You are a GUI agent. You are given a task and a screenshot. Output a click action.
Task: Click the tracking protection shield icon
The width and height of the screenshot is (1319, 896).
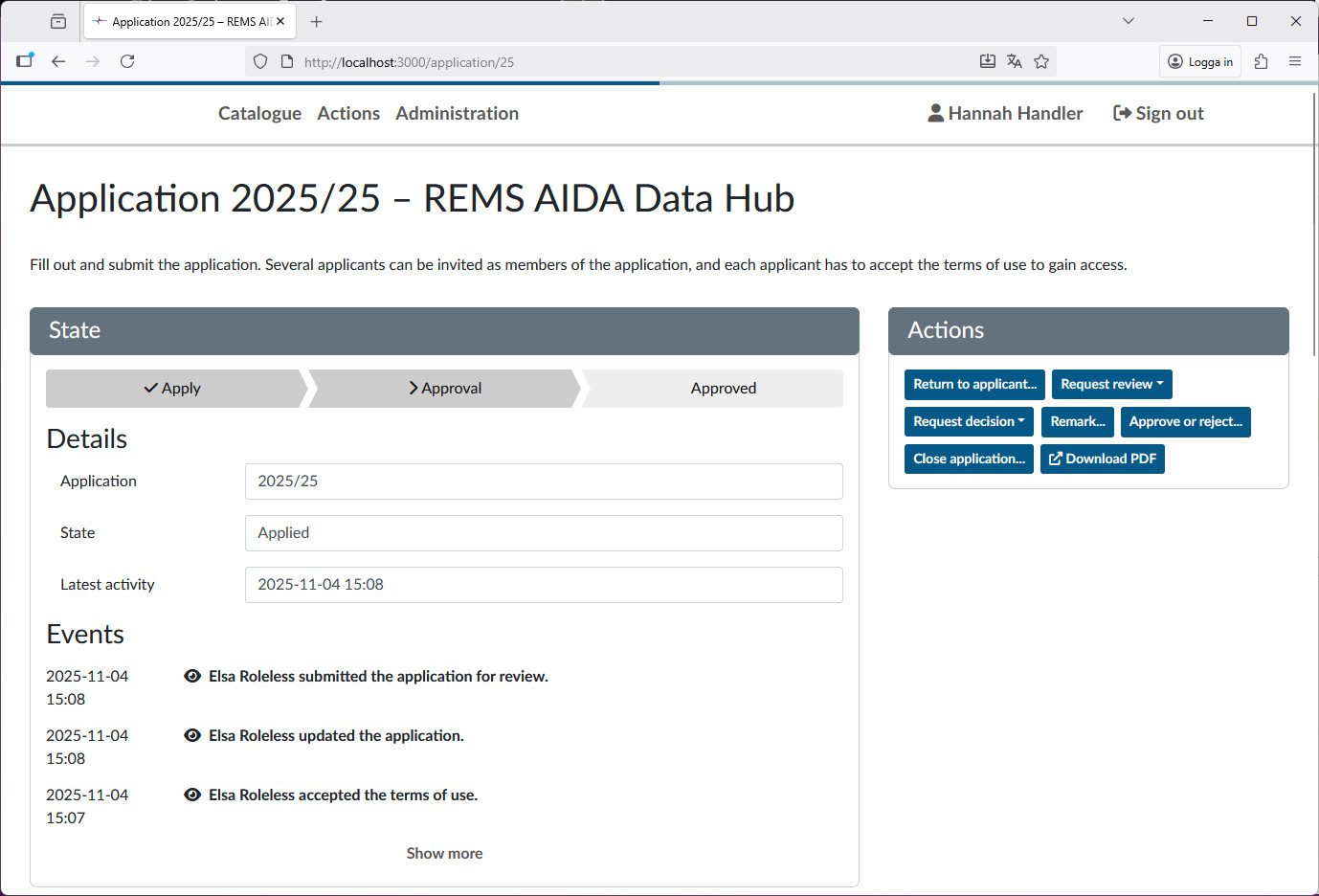pos(259,60)
